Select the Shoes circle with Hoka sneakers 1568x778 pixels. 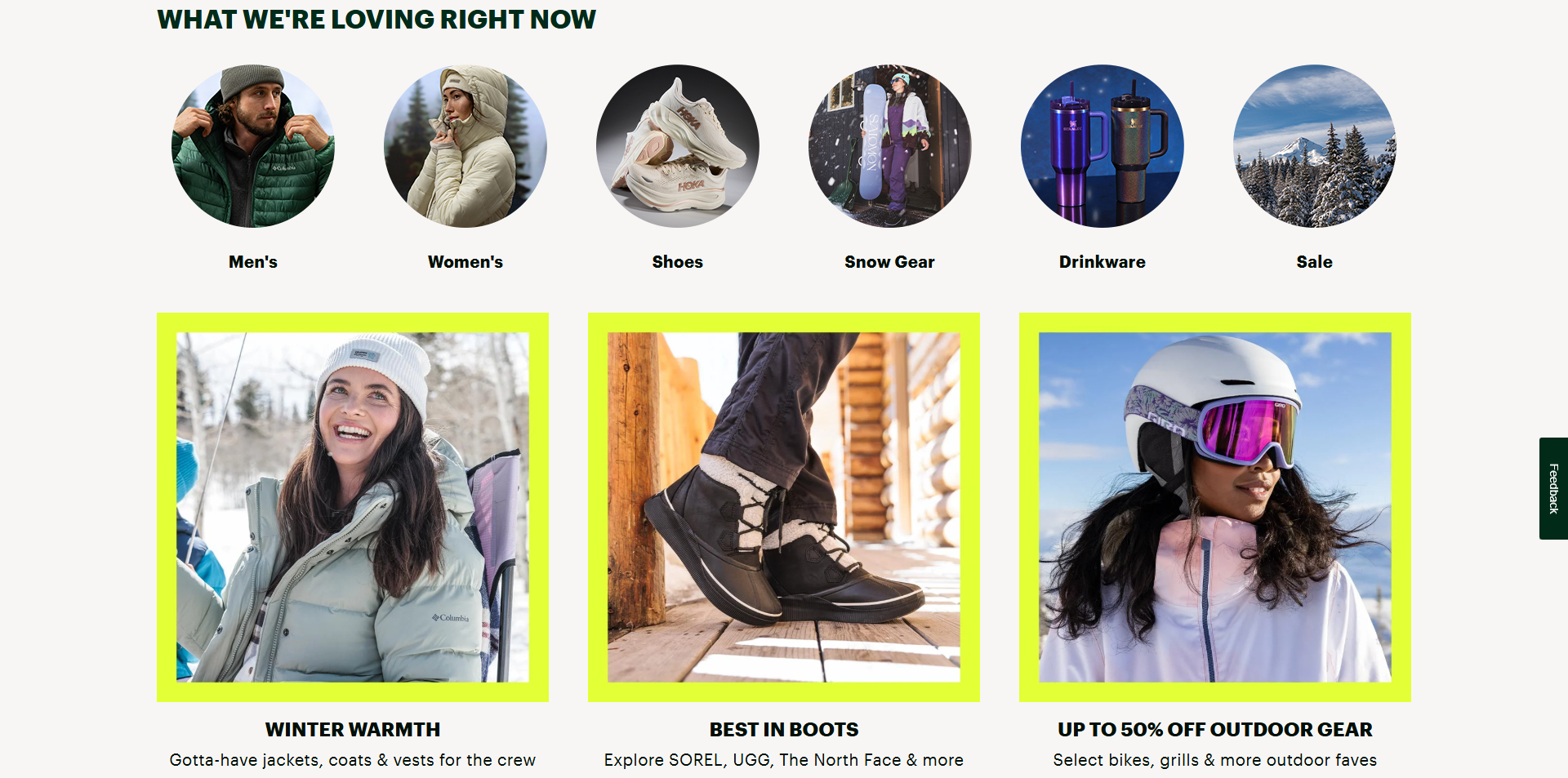(678, 146)
